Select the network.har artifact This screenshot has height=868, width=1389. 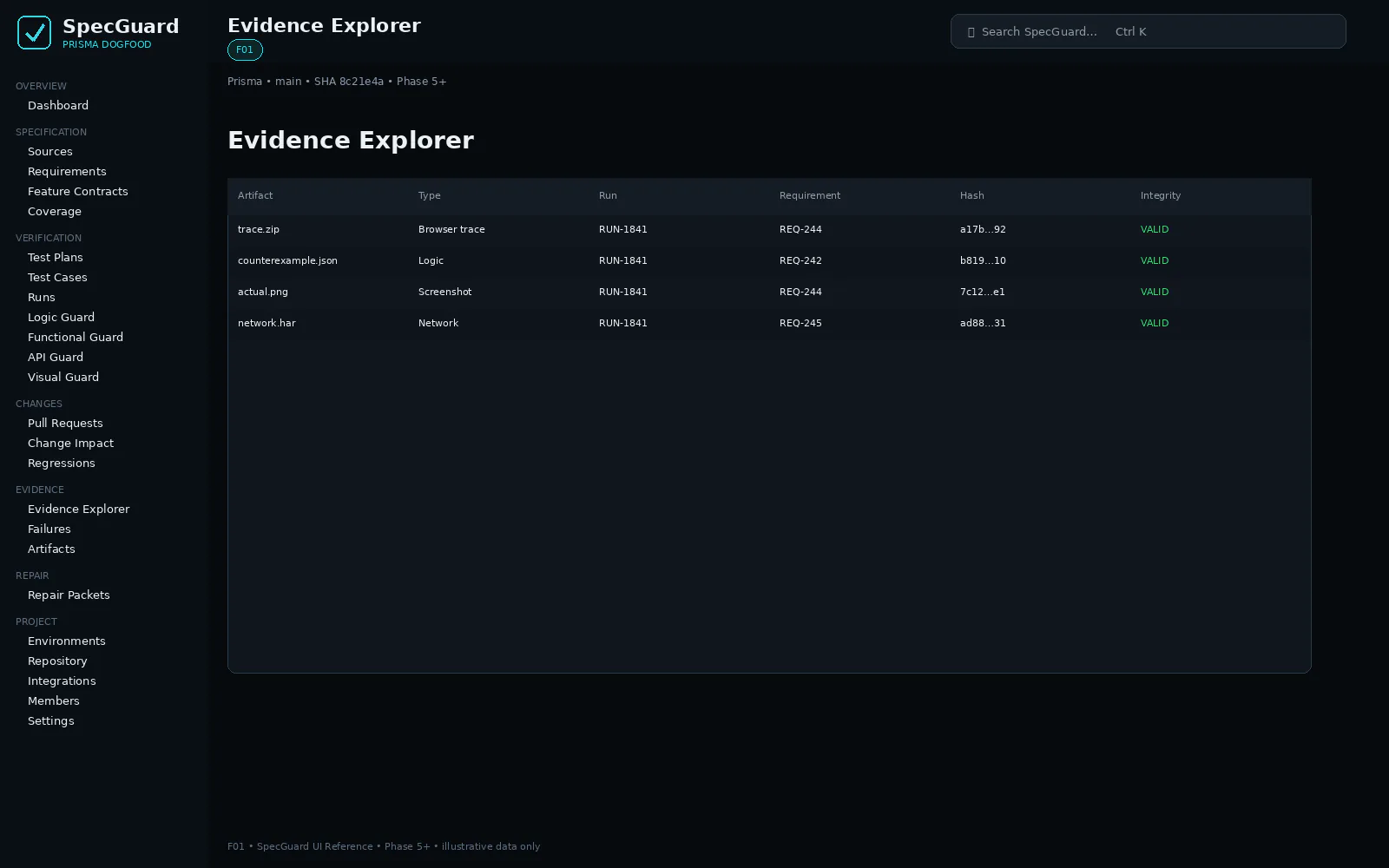(x=267, y=323)
